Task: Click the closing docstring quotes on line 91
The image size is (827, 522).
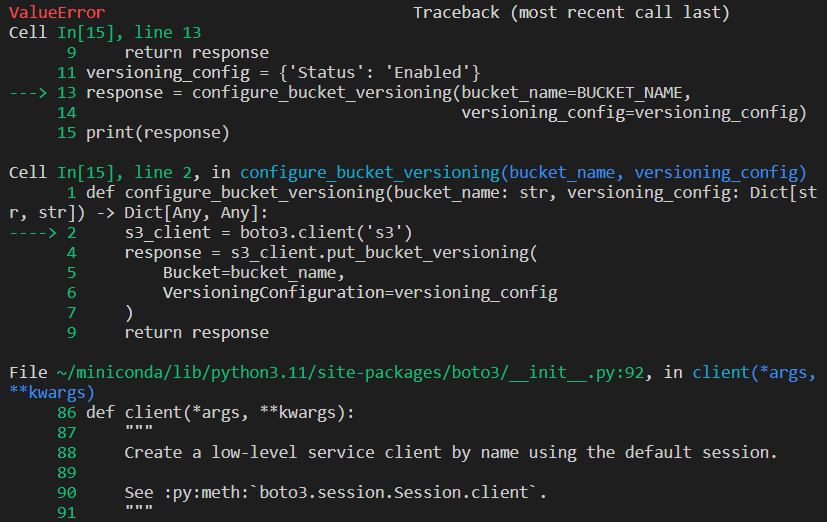Action: 139,509
